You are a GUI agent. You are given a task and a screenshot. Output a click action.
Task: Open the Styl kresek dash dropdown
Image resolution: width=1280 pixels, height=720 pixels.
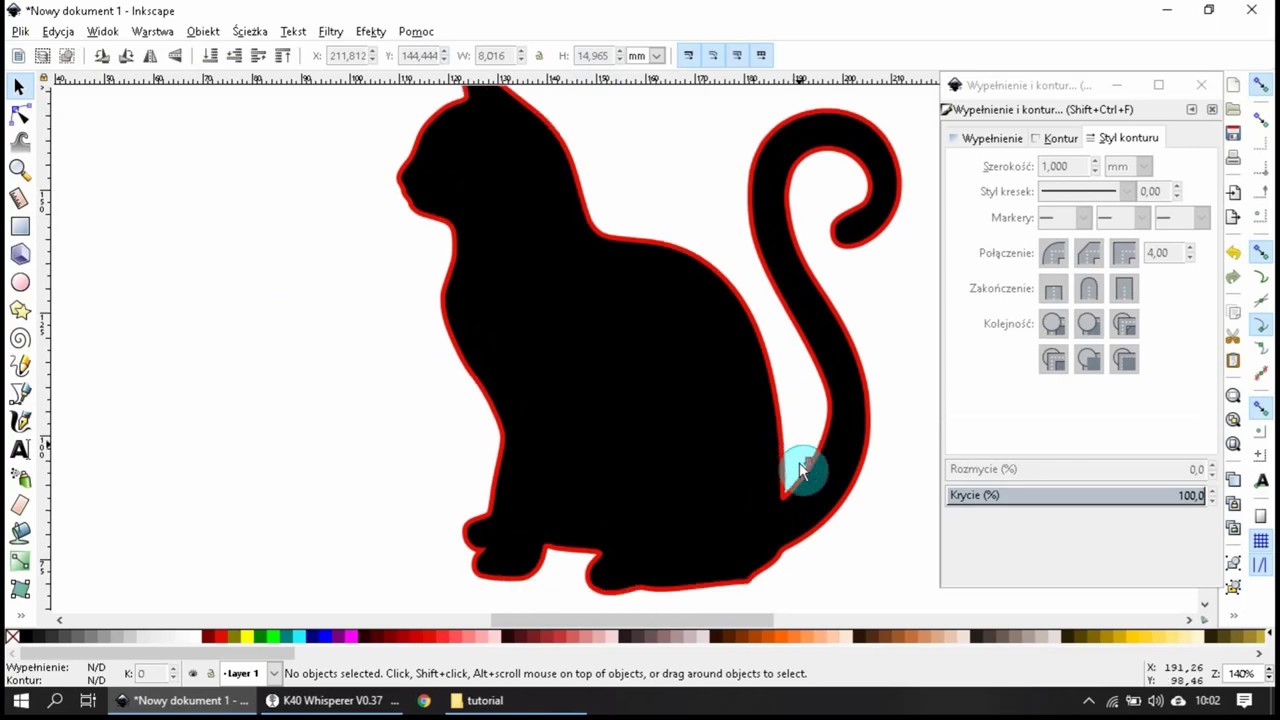tap(1128, 191)
